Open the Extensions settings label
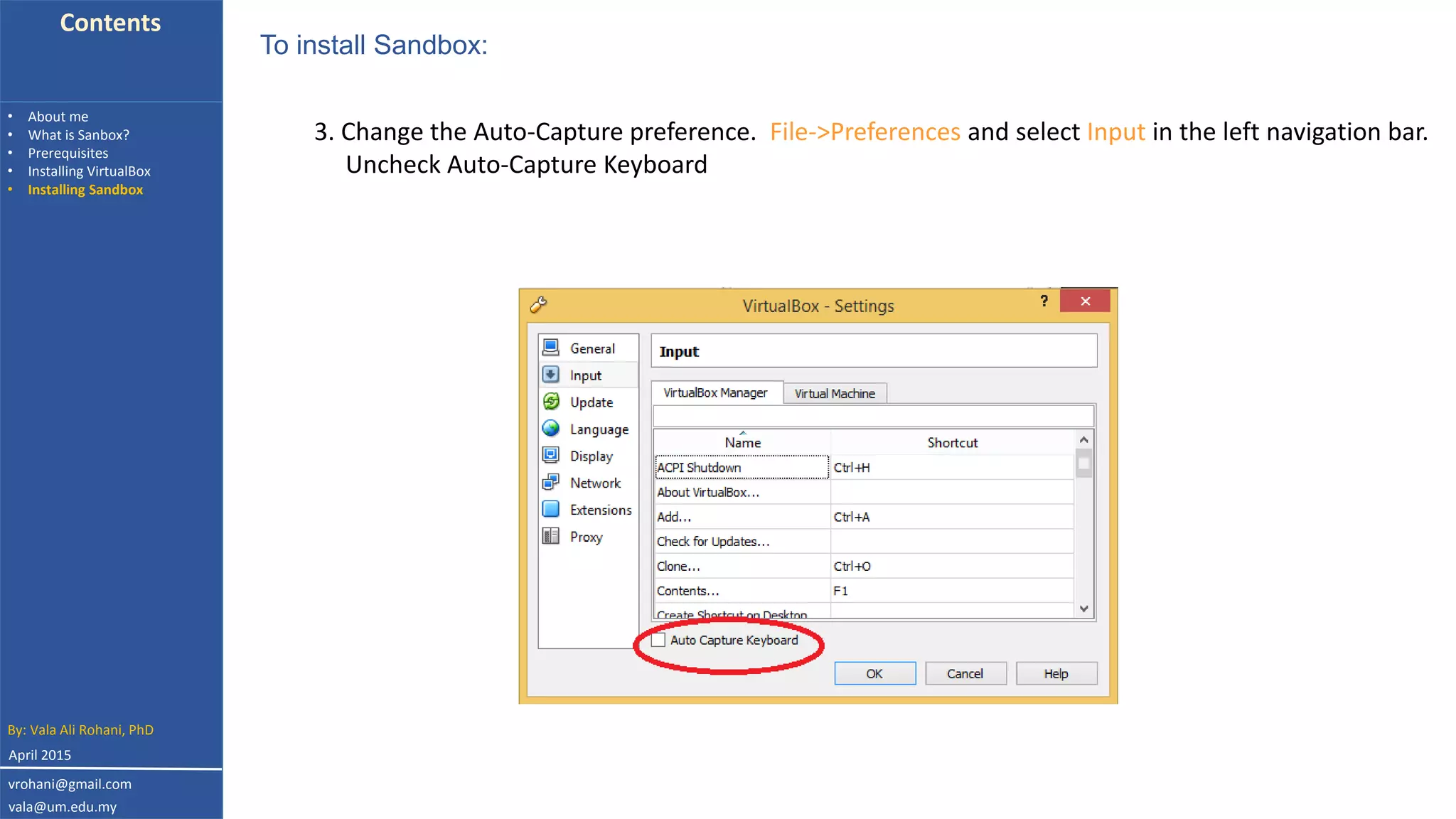Image resolution: width=1456 pixels, height=819 pixels. 601,510
